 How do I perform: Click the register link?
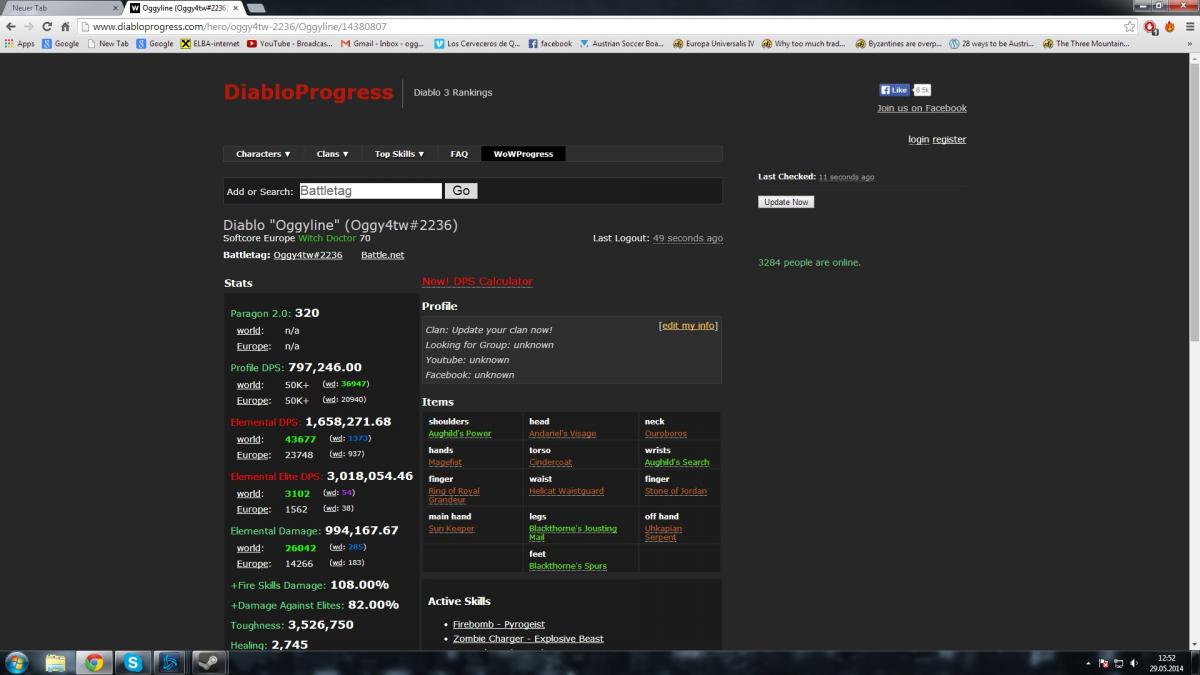[x=949, y=140]
